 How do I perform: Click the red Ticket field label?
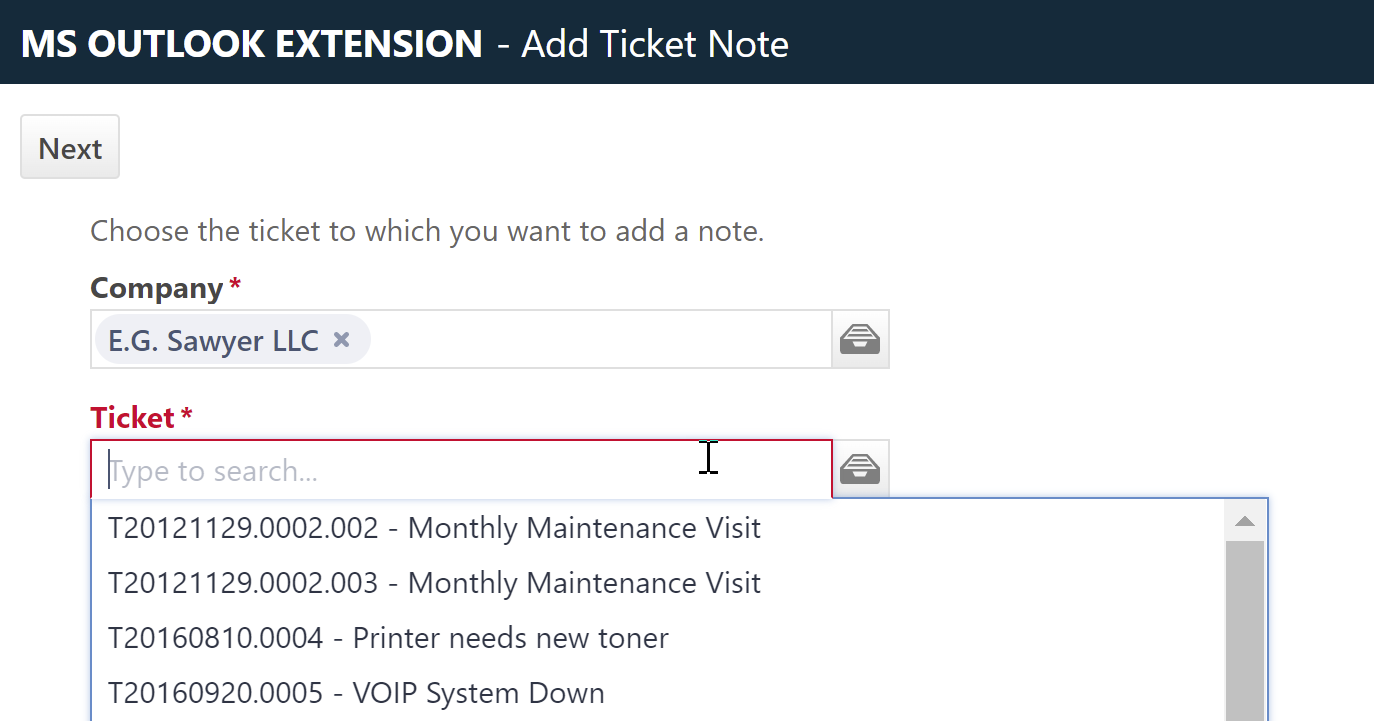pyautogui.click(x=133, y=417)
